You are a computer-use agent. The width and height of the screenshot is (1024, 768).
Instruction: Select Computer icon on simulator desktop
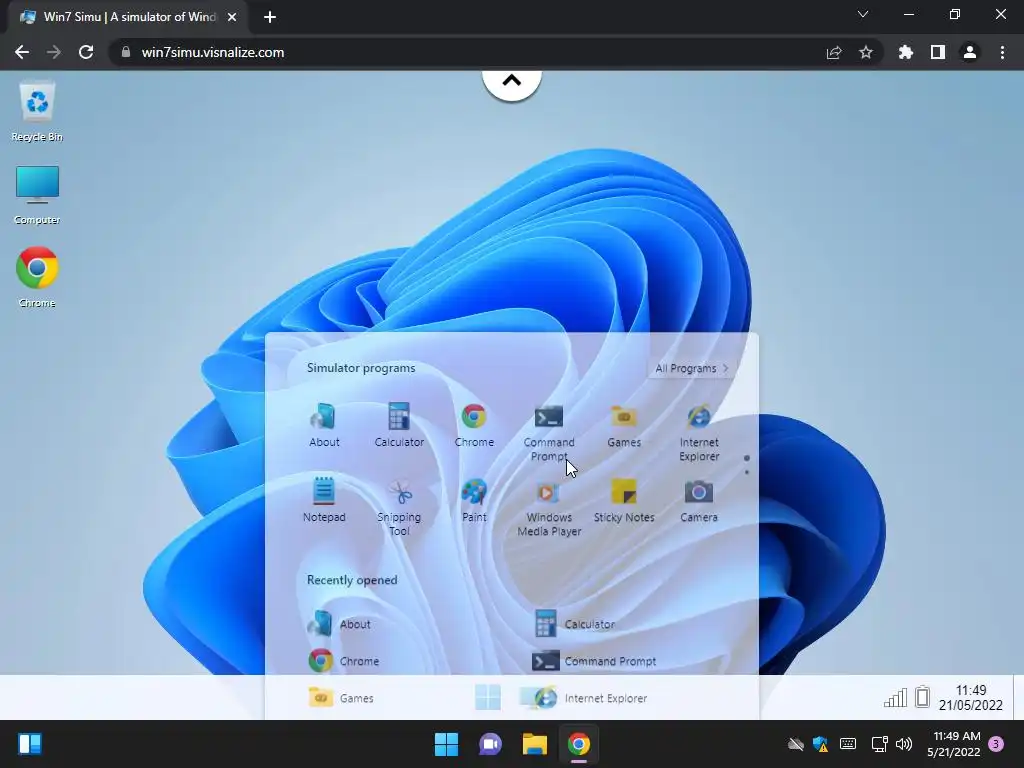[x=37, y=195]
